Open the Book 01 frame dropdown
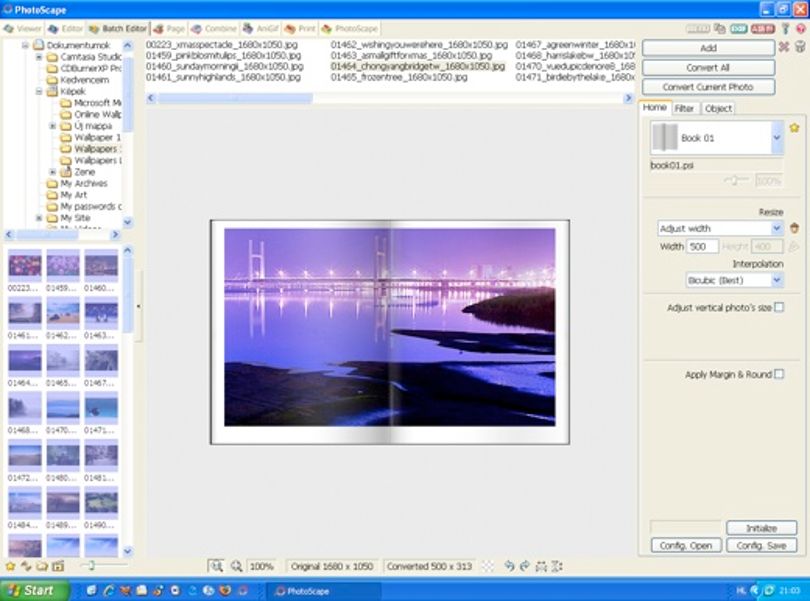The image size is (810, 601). coord(777,137)
